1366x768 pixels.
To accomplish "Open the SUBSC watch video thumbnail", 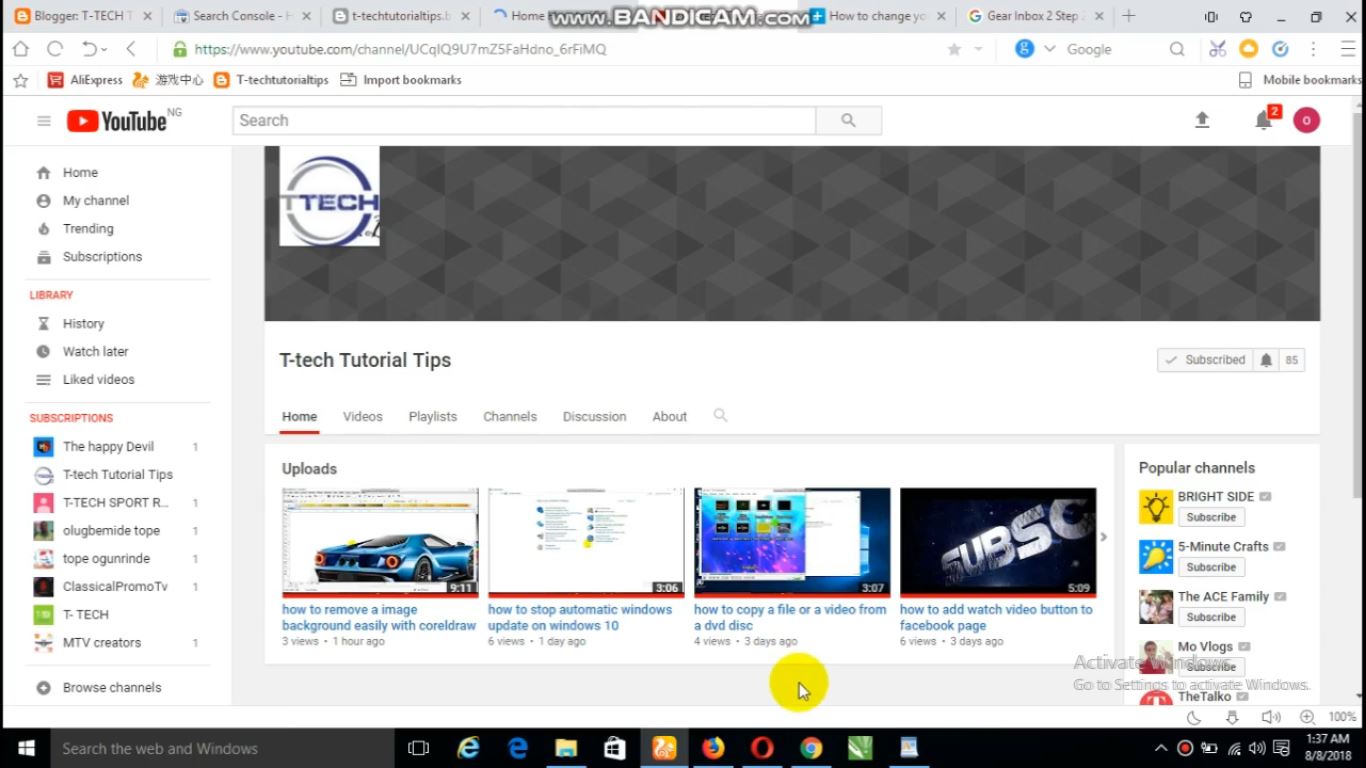I will tap(998, 541).
